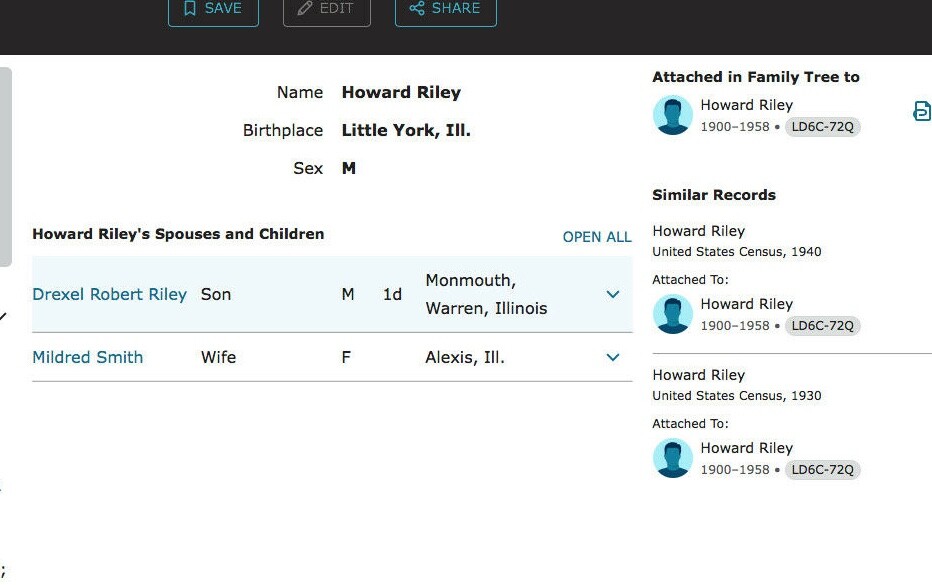
Task: Open Drexel Robert Riley record link
Action: coord(110,294)
